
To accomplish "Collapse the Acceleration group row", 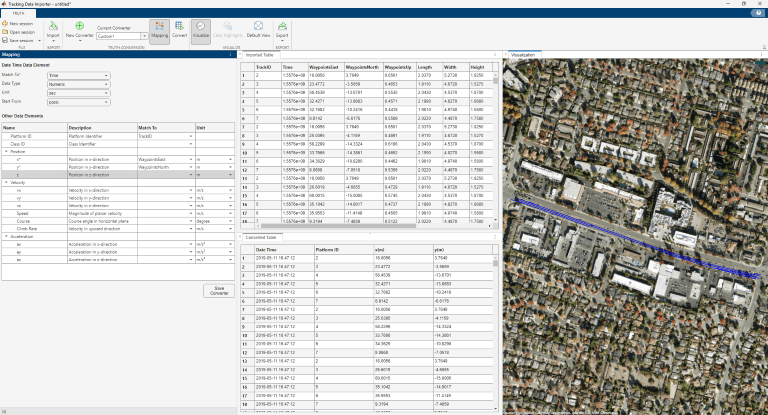I will point(4,236).
